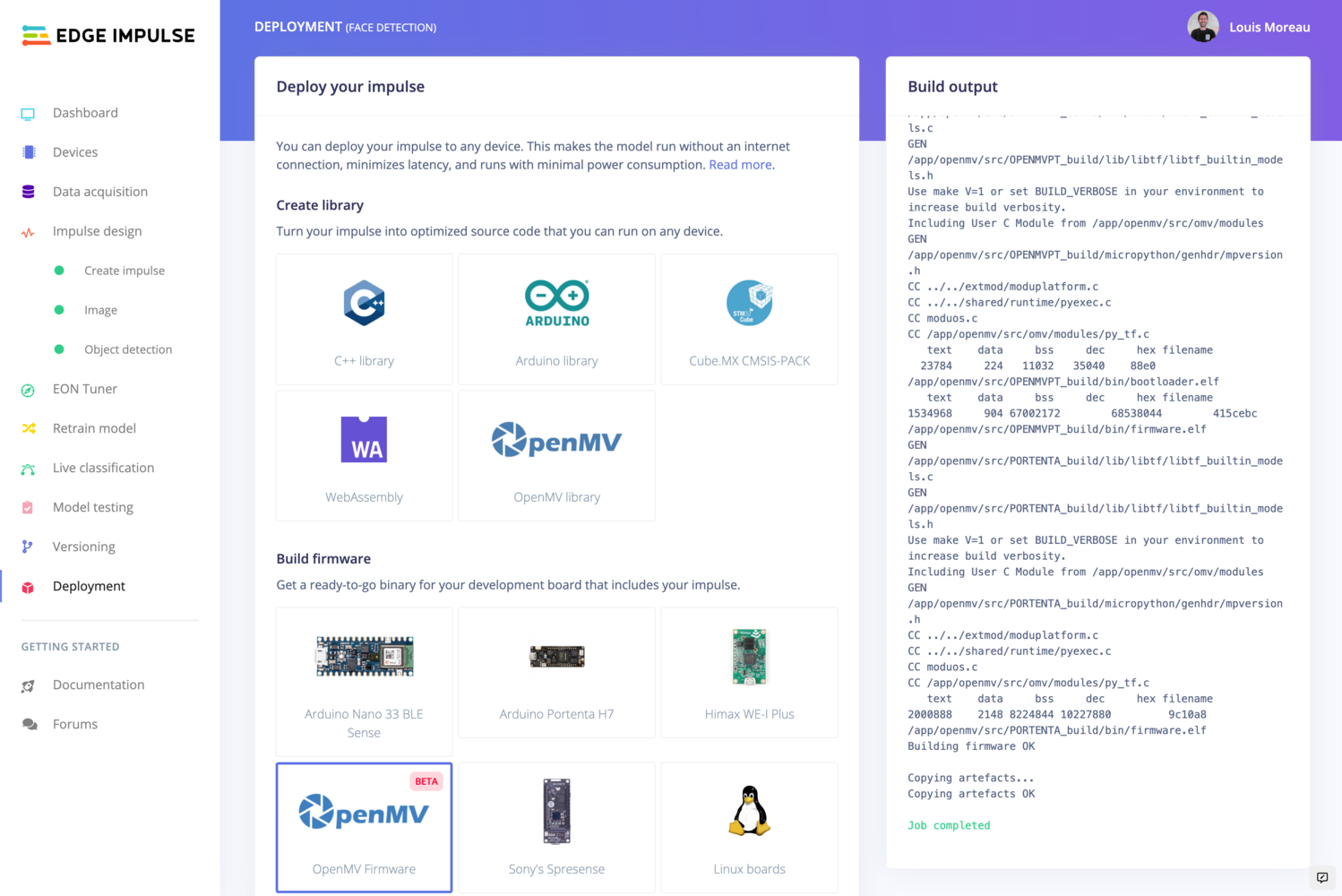Click the Linux boards label
The image size is (1342, 896).
(749, 869)
